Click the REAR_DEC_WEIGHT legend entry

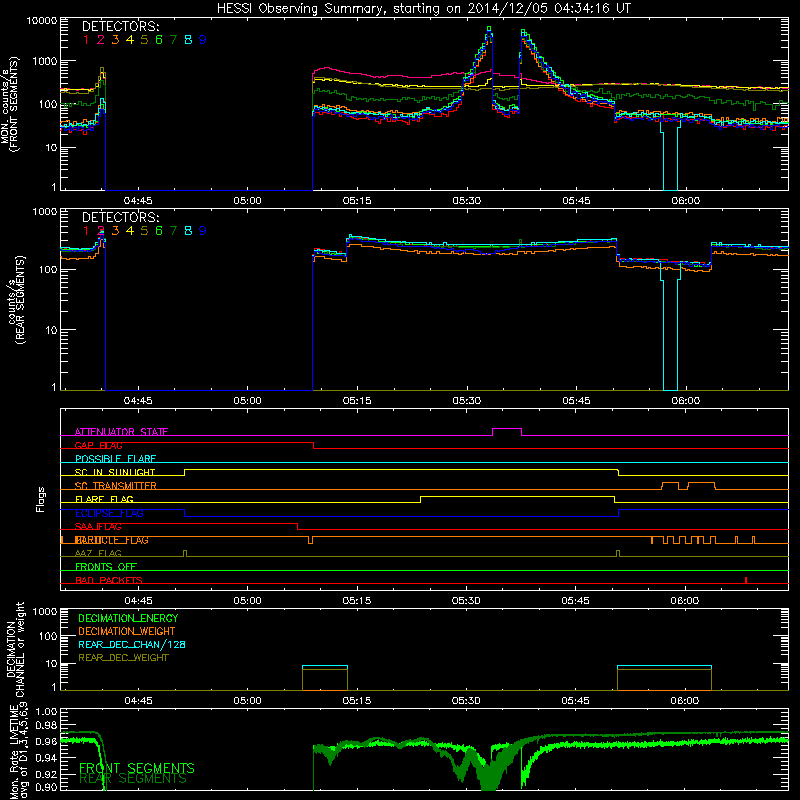tap(123, 658)
